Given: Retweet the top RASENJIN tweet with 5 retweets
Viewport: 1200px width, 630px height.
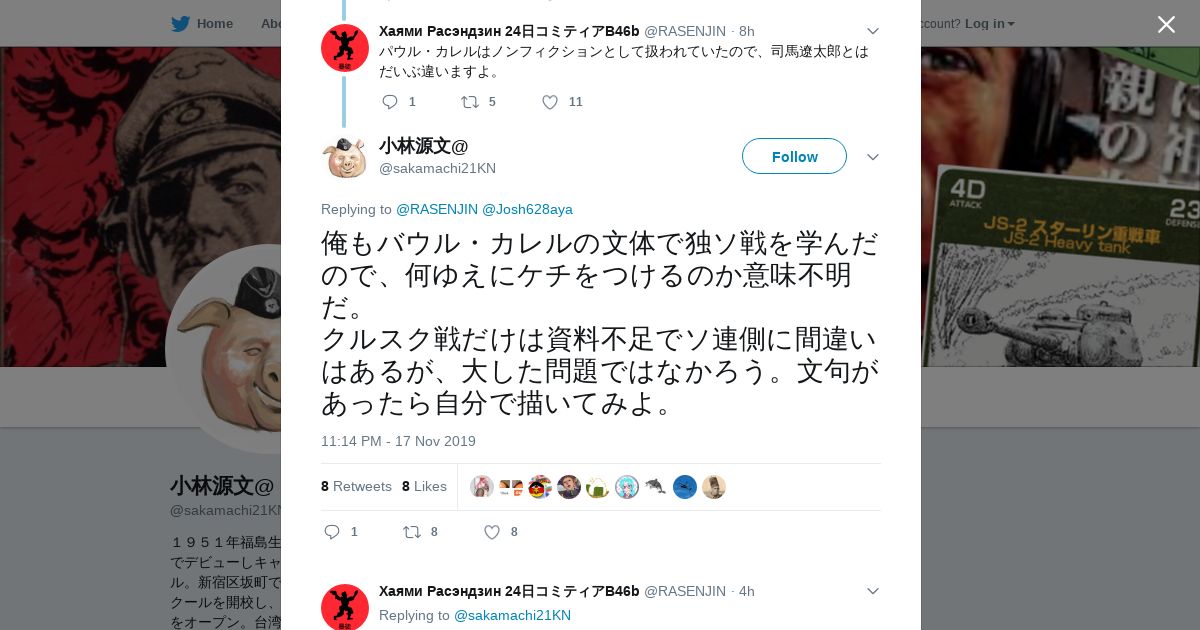Looking at the screenshot, I should coord(470,102).
